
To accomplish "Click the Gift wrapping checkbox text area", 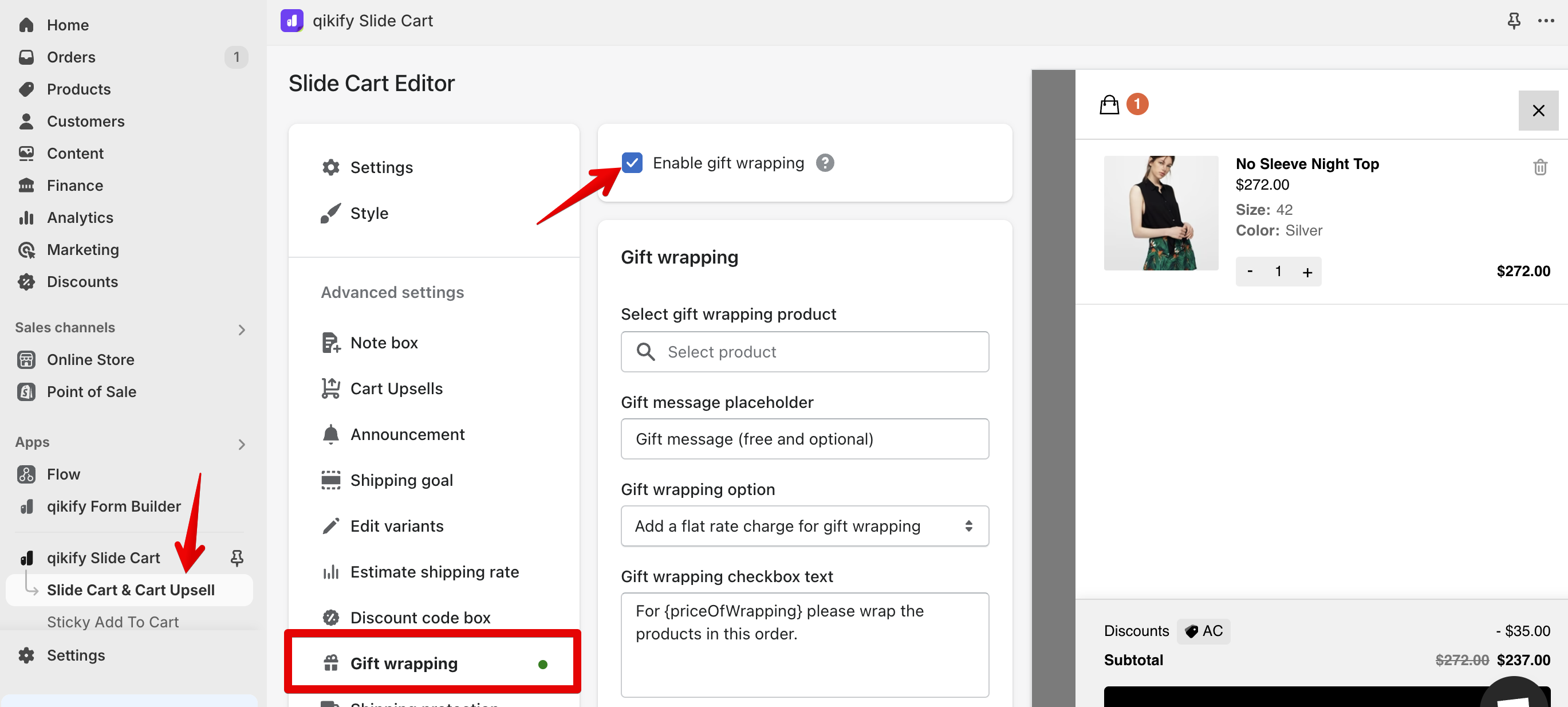I will (804, 645).
